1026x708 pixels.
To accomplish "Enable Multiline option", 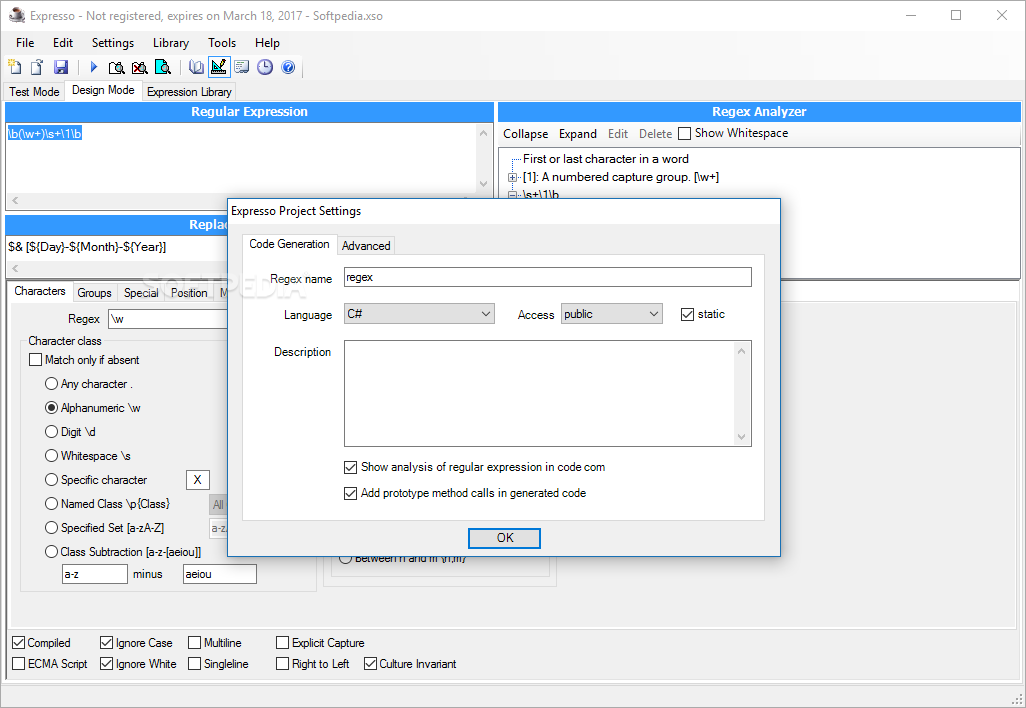I will tap(194, 643).
